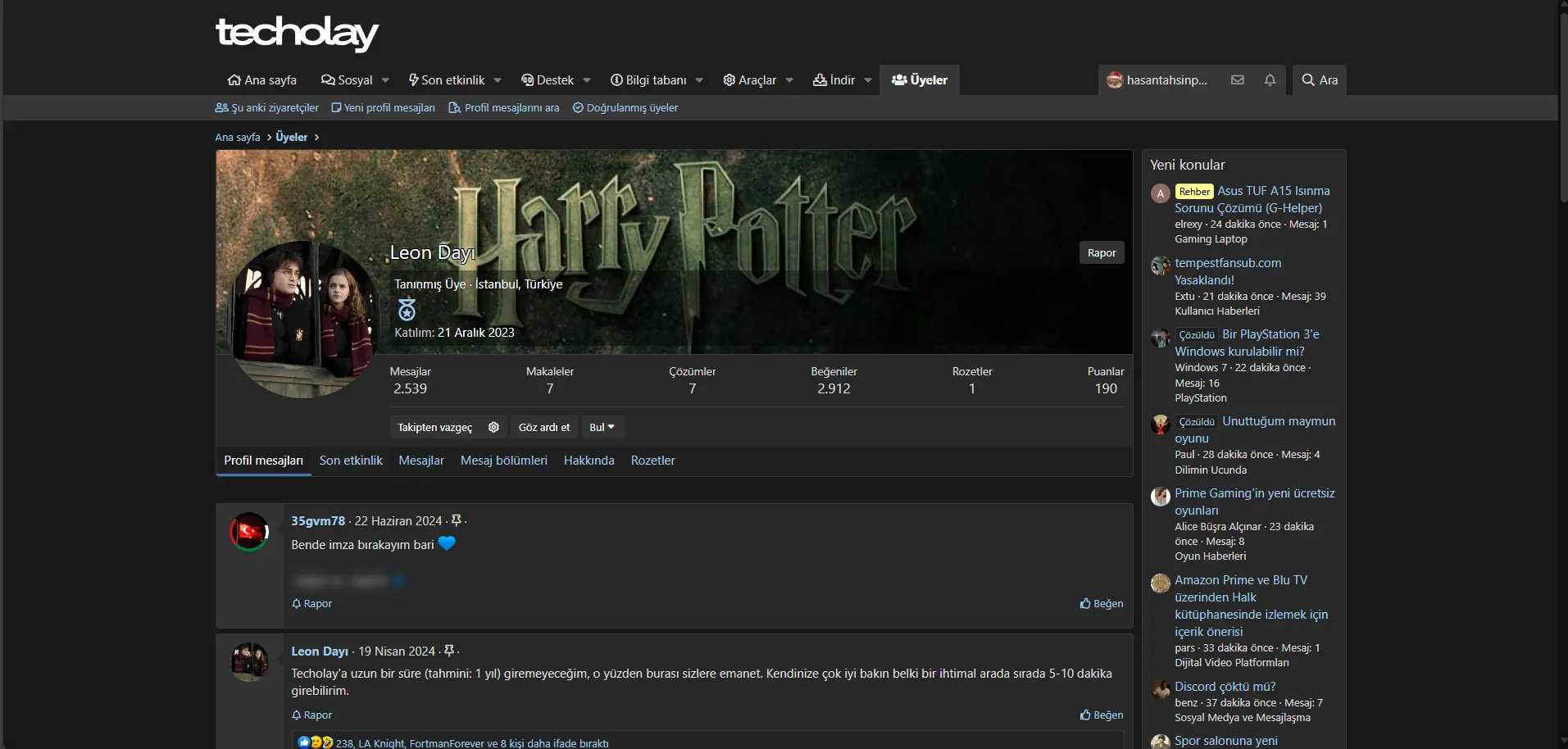Click the Beğeniler count 2.912
Image resolution: width=1568 pixels, height=749 pixels.
[834, 388]
